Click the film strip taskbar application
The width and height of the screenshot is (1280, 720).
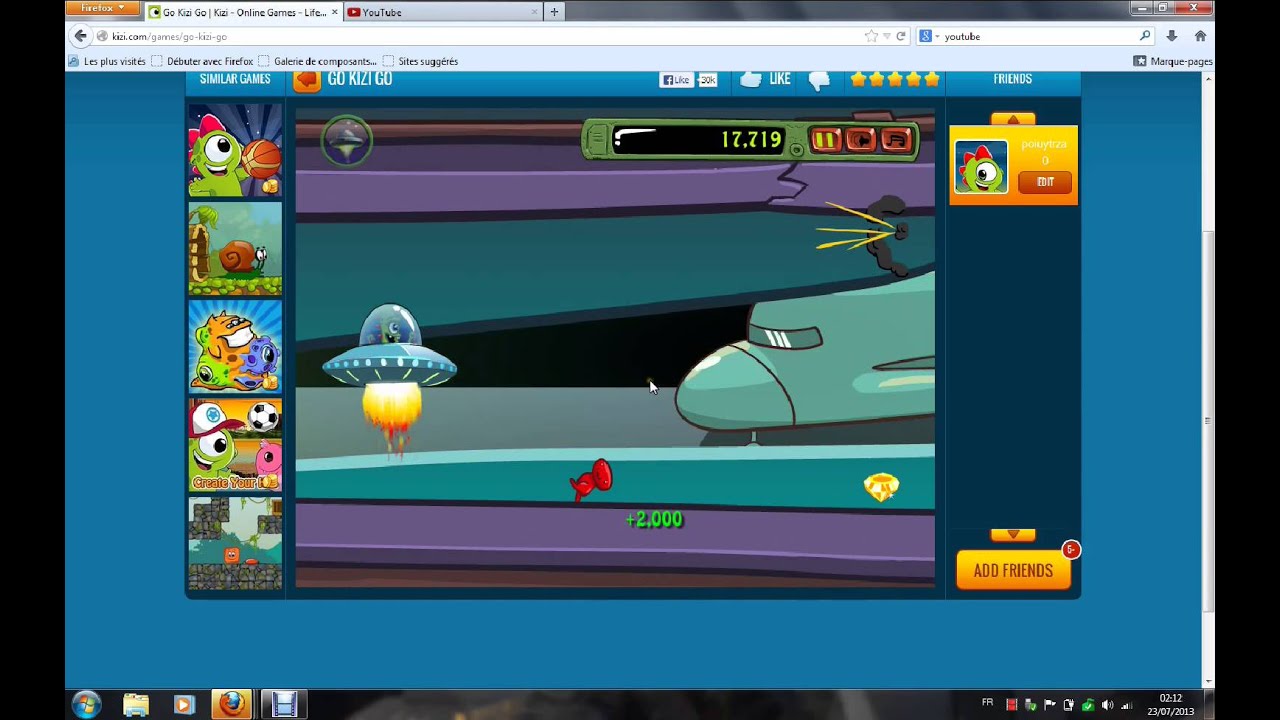tap(284, 704)
